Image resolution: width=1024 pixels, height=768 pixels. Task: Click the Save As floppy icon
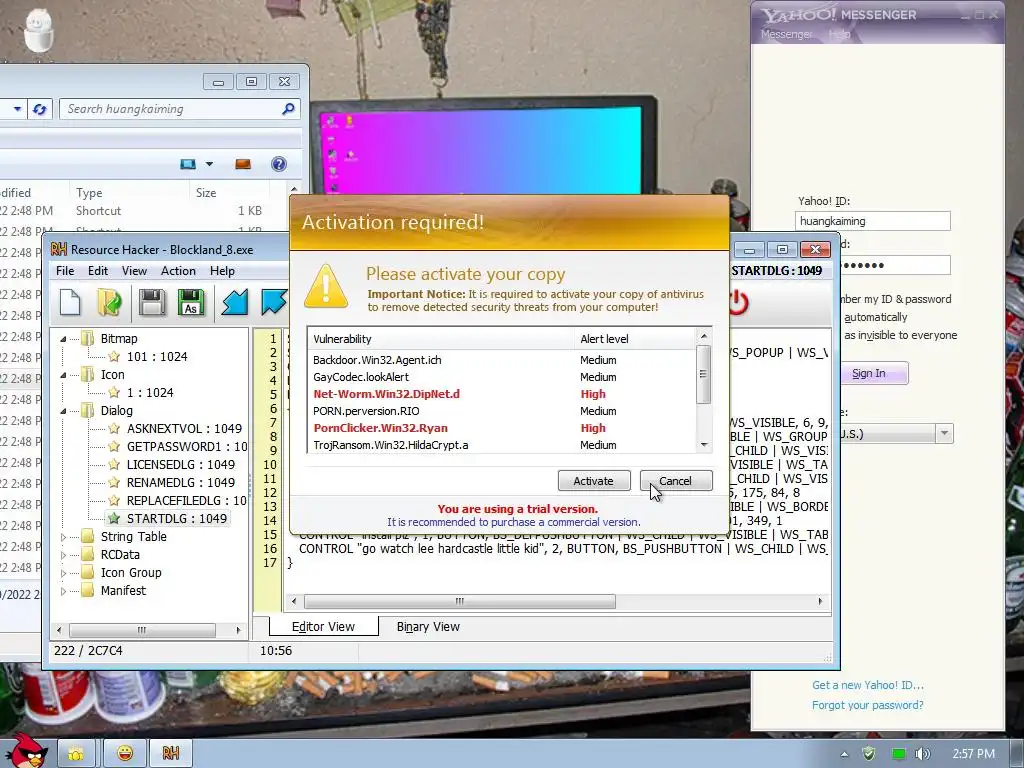click(191, 302)
